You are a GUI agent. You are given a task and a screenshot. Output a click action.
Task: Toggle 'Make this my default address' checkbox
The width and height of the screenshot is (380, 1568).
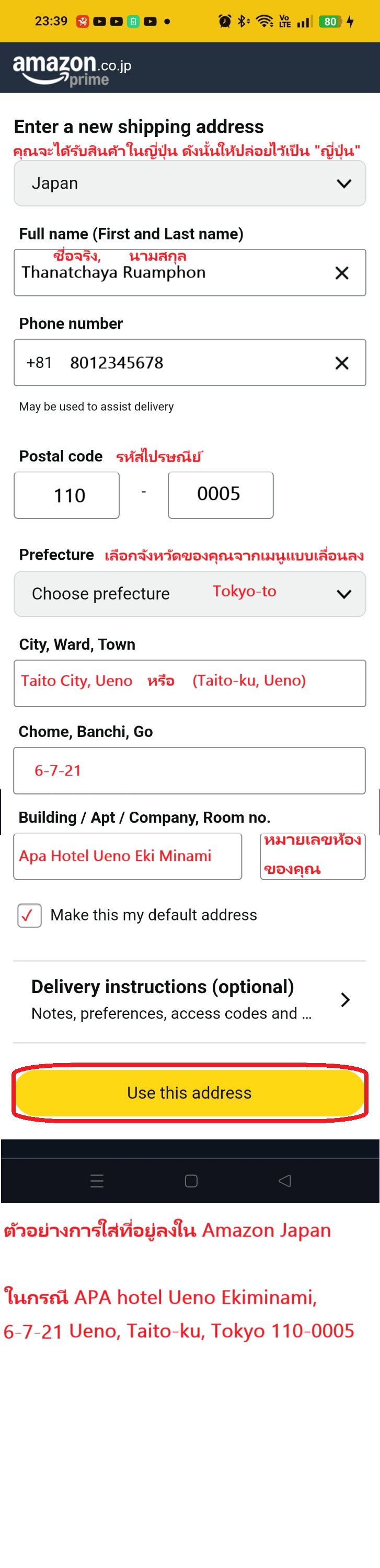click(29, 915)
